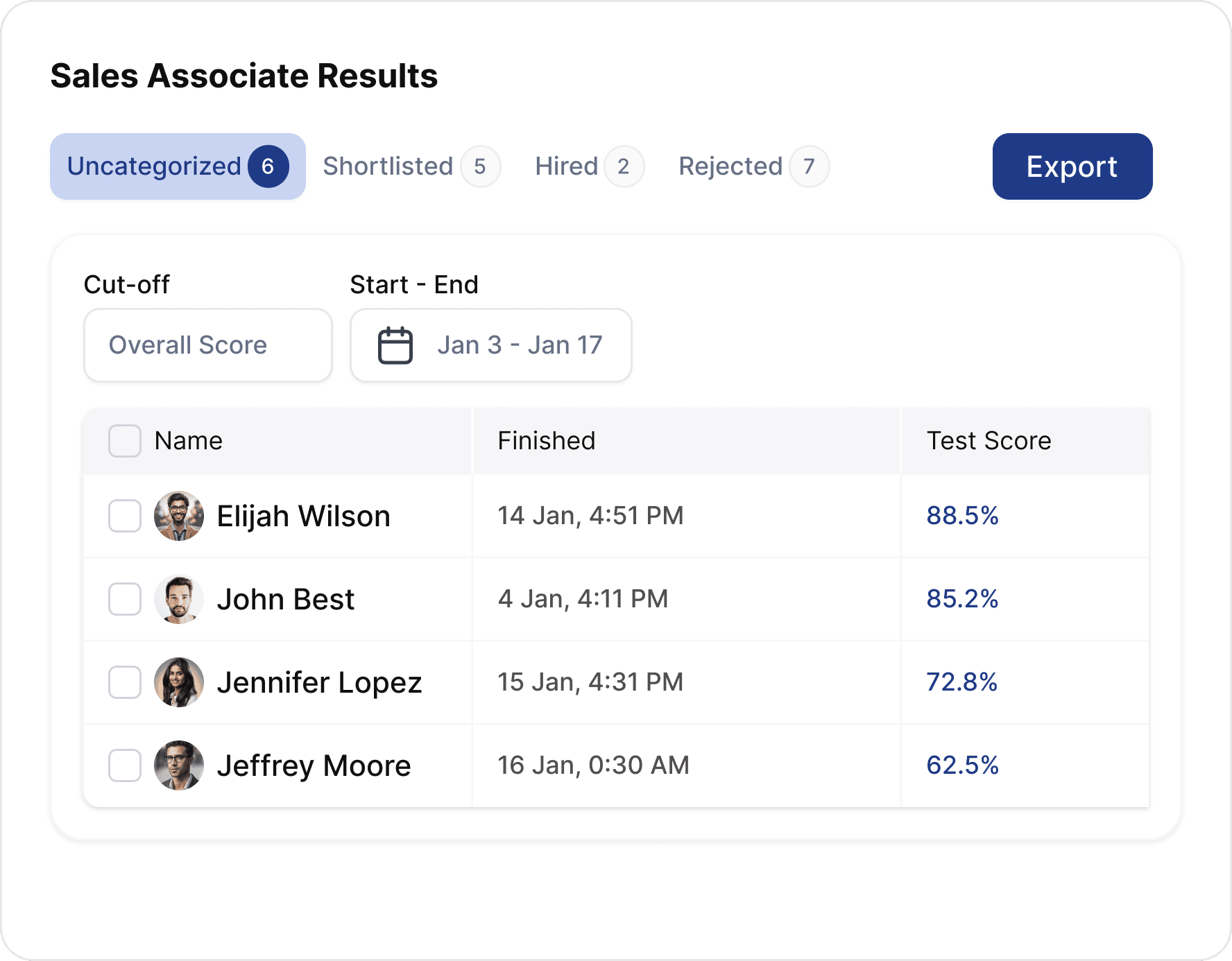Image resolution: width=1232 pixels, height=961 pixels.
Task: Click the Finished column header
Action: [547, 440]
